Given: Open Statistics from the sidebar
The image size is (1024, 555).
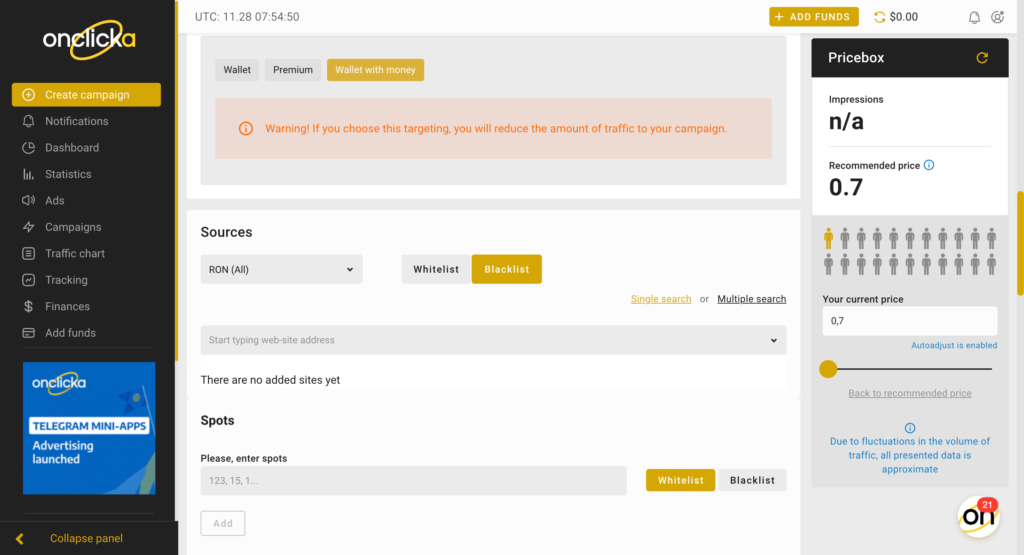Looking at the screenshot, I should pyautogui.click(x=68, y=174).
